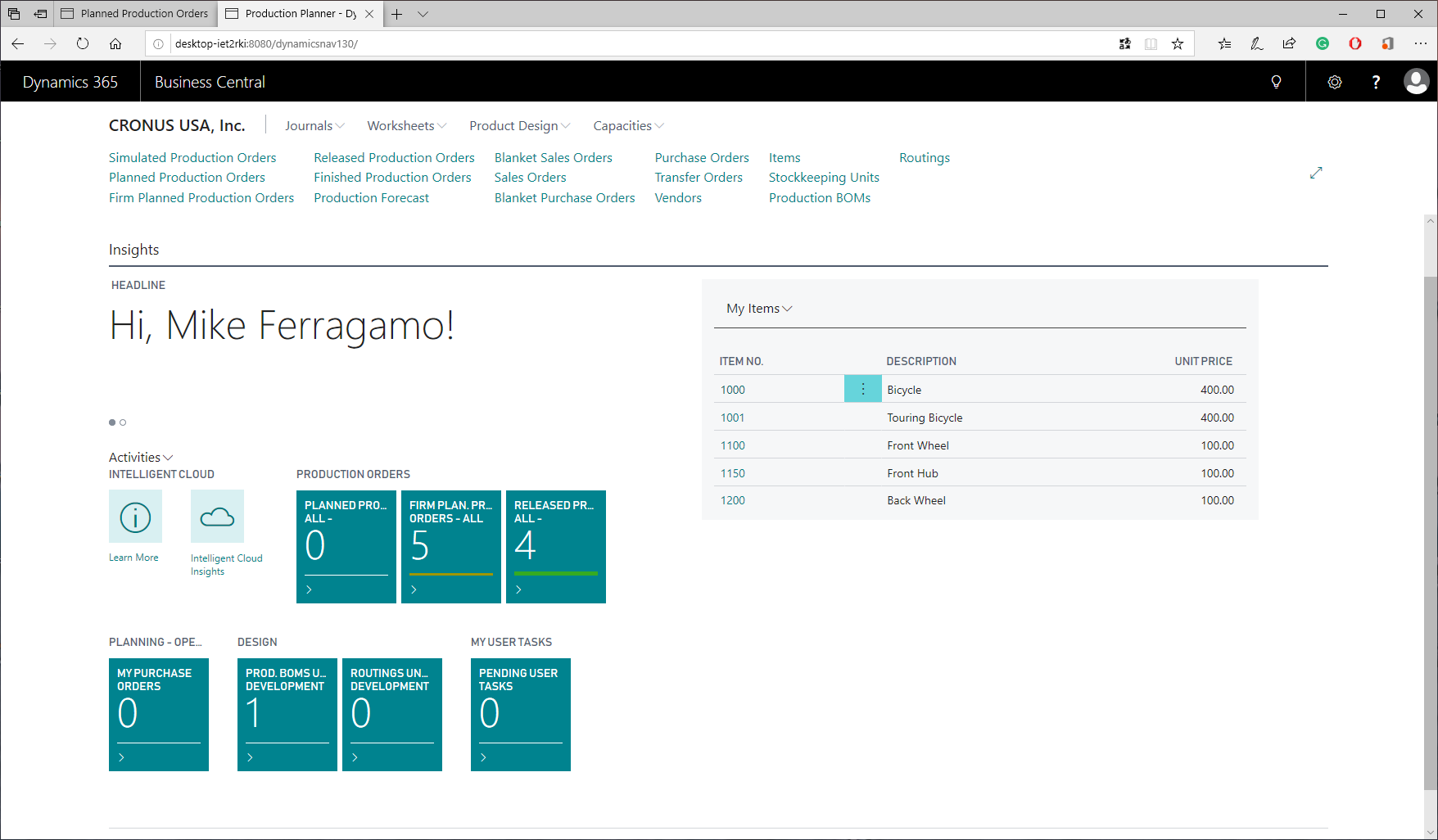Refresh the current page
Screen dimensions: 1438x840
coord(83,43)
